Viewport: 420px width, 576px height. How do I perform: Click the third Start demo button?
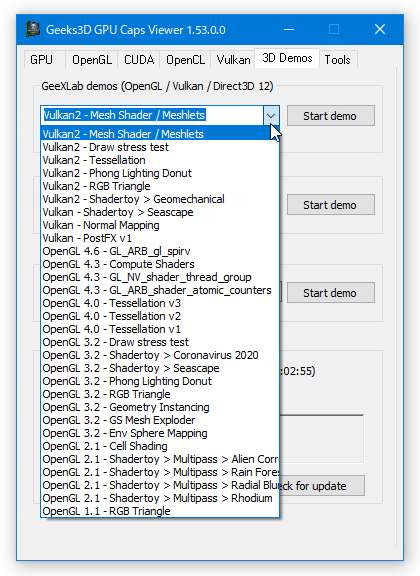tap(331, 293)
